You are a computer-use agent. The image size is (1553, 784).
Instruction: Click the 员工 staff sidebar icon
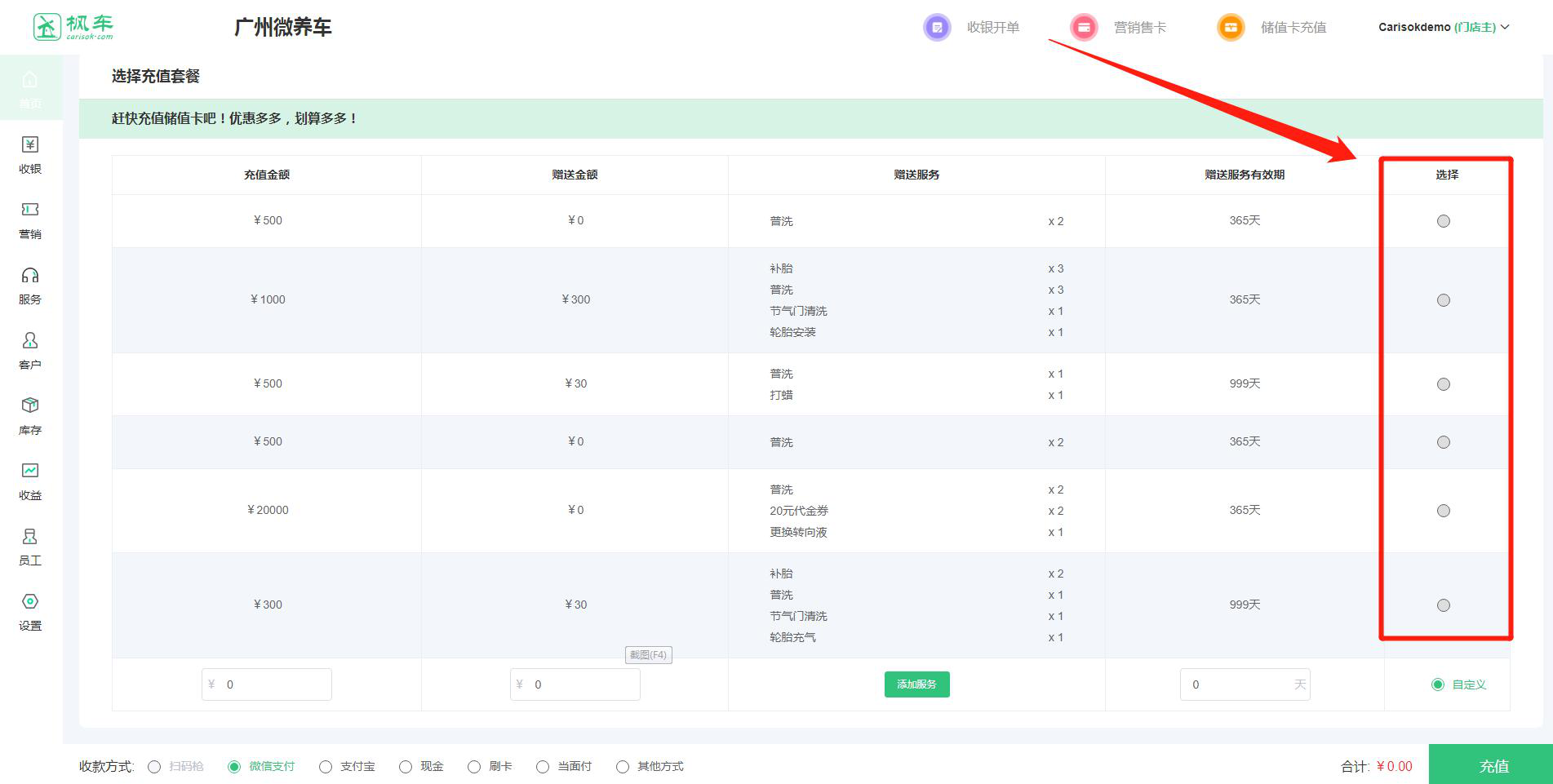click(30, 537)
